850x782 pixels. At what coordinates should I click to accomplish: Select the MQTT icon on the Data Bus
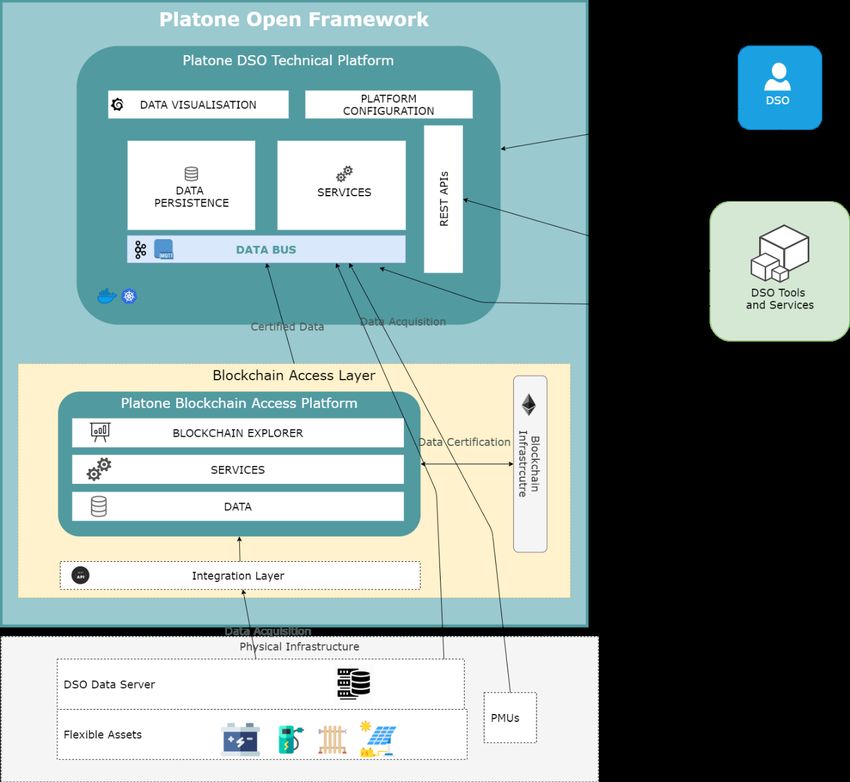pyautogui.click(x=164, y=249)
